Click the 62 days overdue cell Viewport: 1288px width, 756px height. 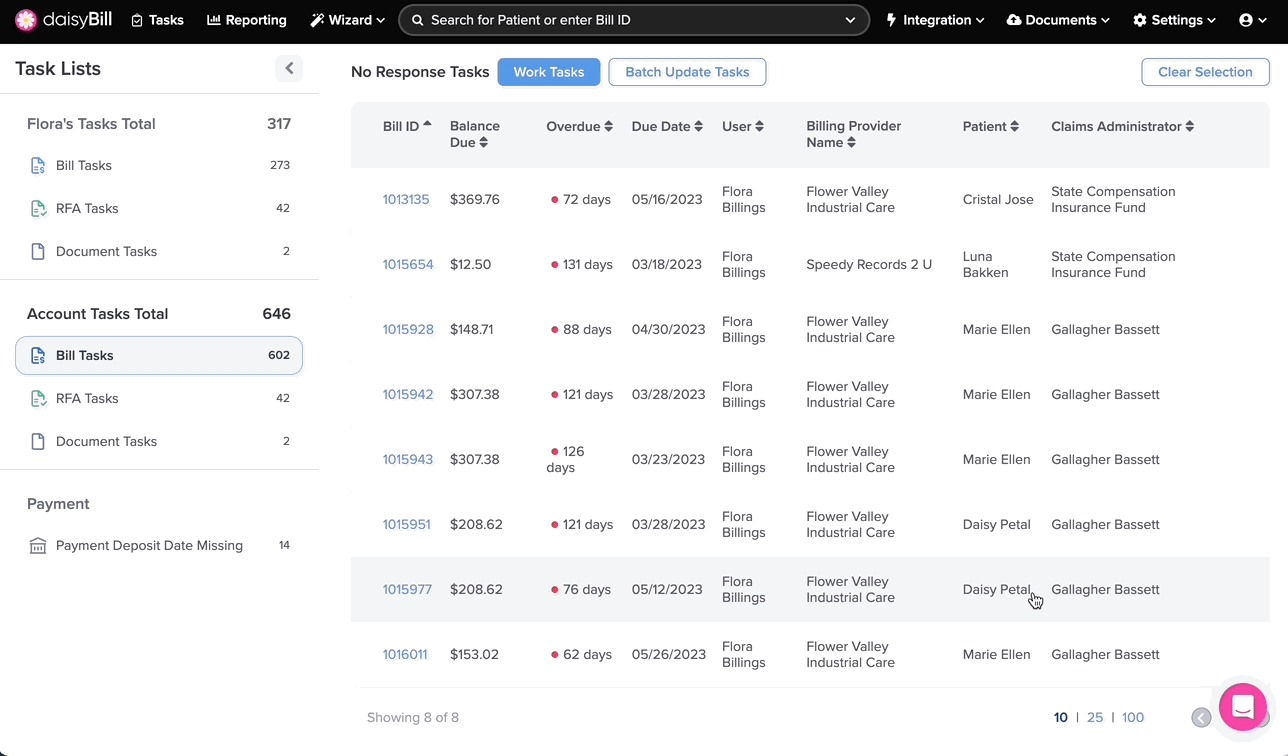coord(581,655)
